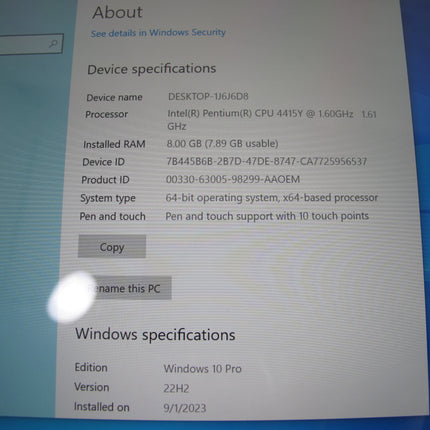The image size is (430, 430).
Task: Select the Windows specifications heading
Action: [x=155, y=334]
